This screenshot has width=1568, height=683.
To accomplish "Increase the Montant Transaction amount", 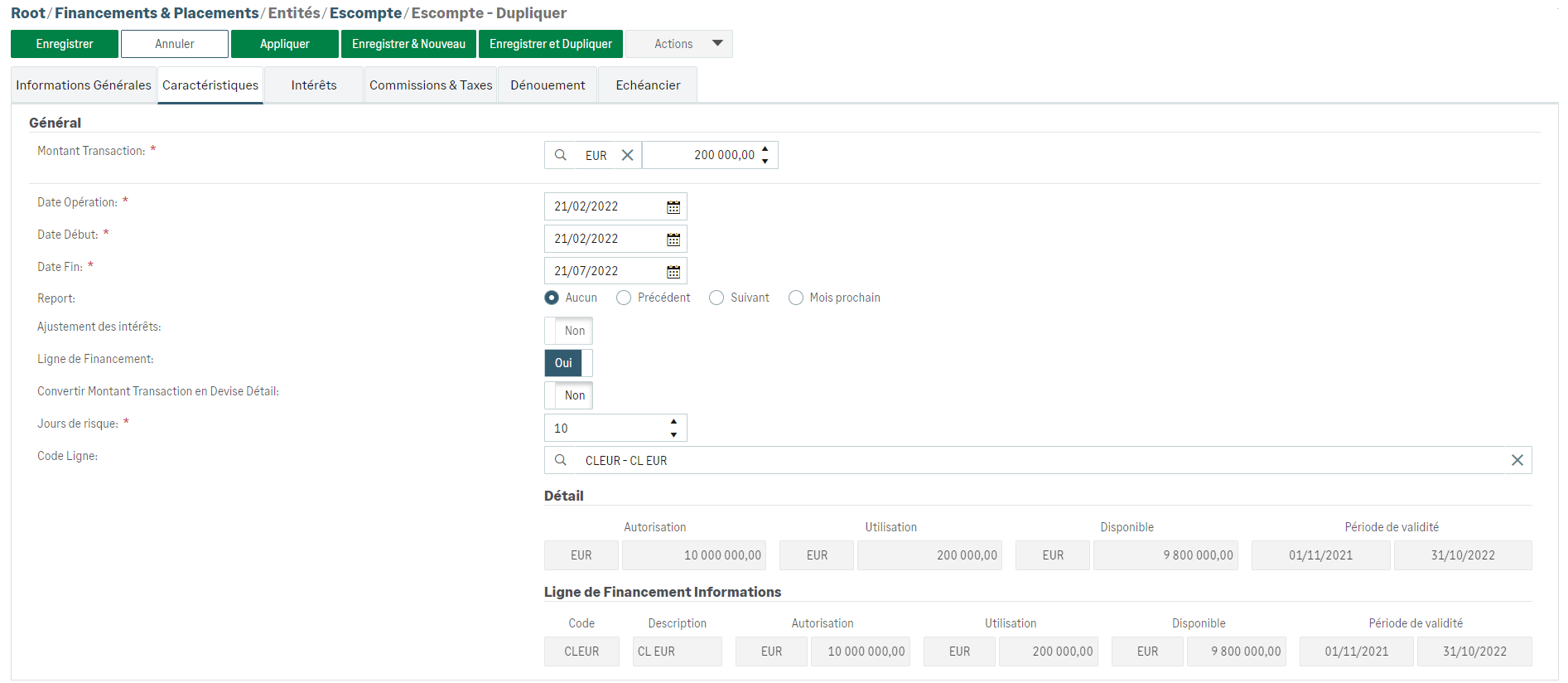I will click(765, 149).
